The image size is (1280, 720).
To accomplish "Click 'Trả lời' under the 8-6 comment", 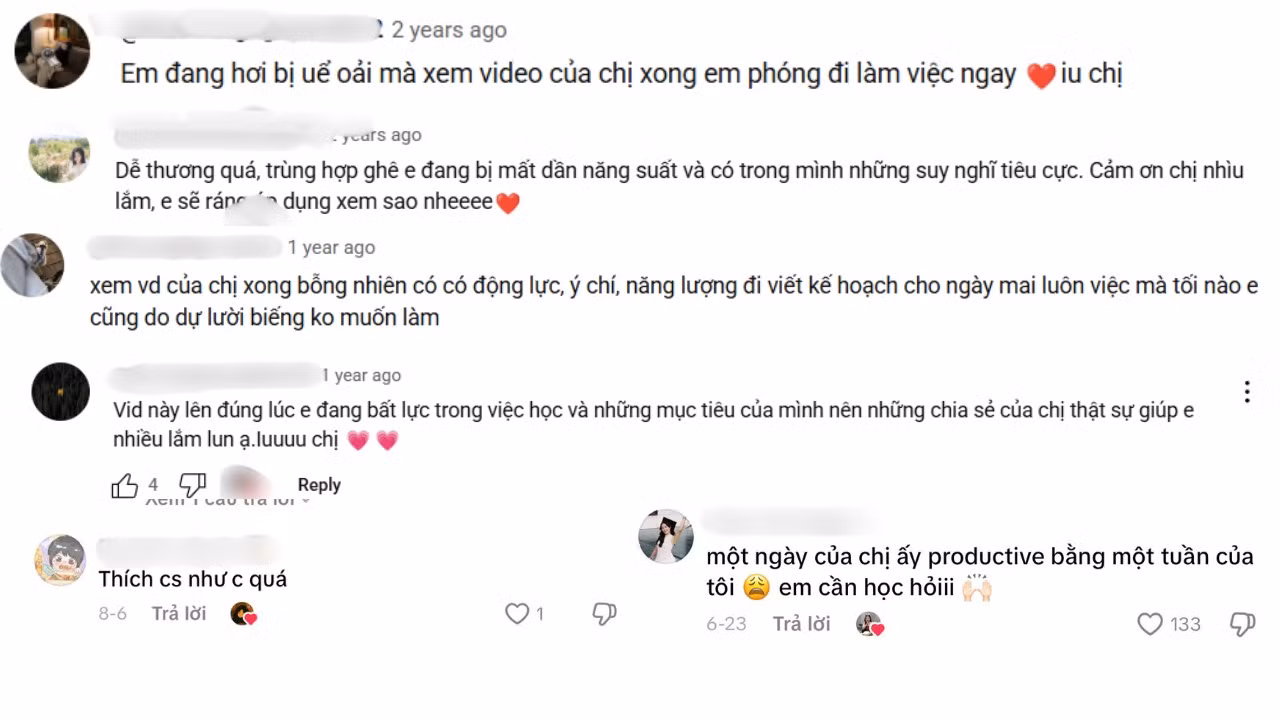I will [x=178, y=614].
